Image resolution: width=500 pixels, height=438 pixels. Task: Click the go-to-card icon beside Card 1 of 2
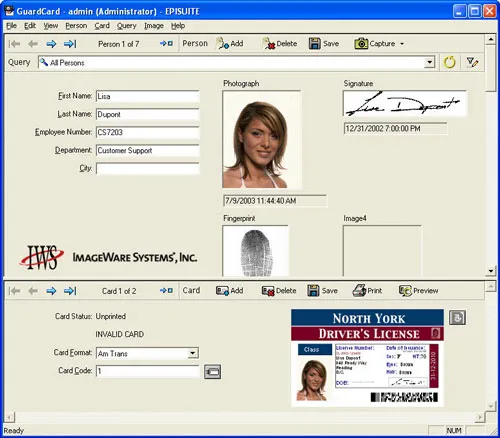pyautogui.click(x=166, y=291)
